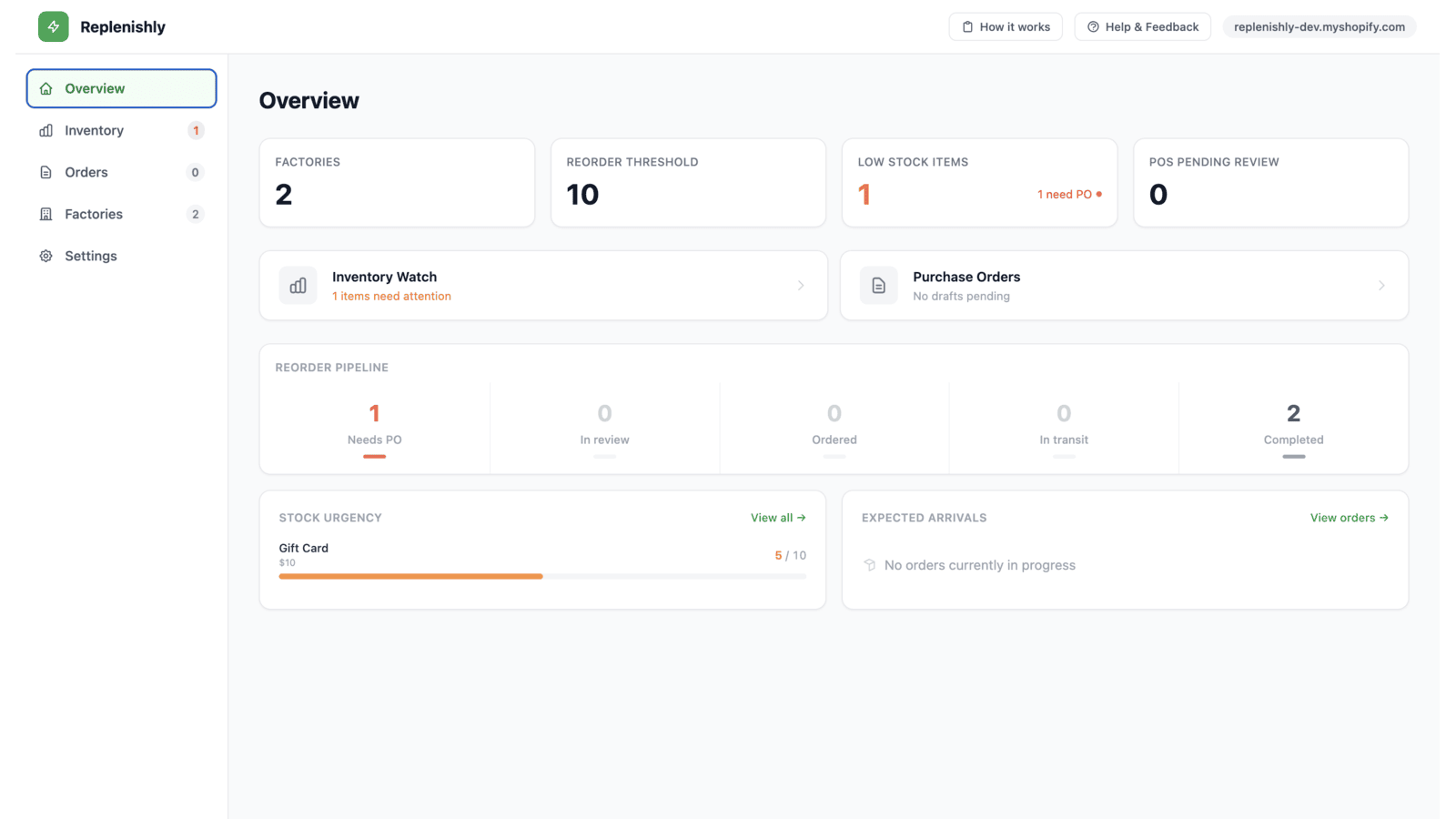
Task: Go to the Factories menu item
Action: pyautogui.click(x=121, y=214)
